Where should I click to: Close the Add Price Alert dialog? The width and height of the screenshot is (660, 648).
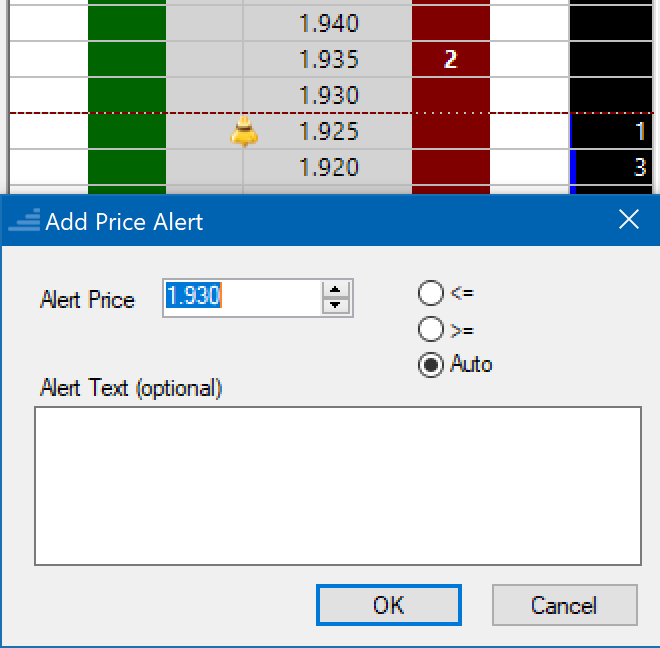pyautogui.click(x=628, y=220)
